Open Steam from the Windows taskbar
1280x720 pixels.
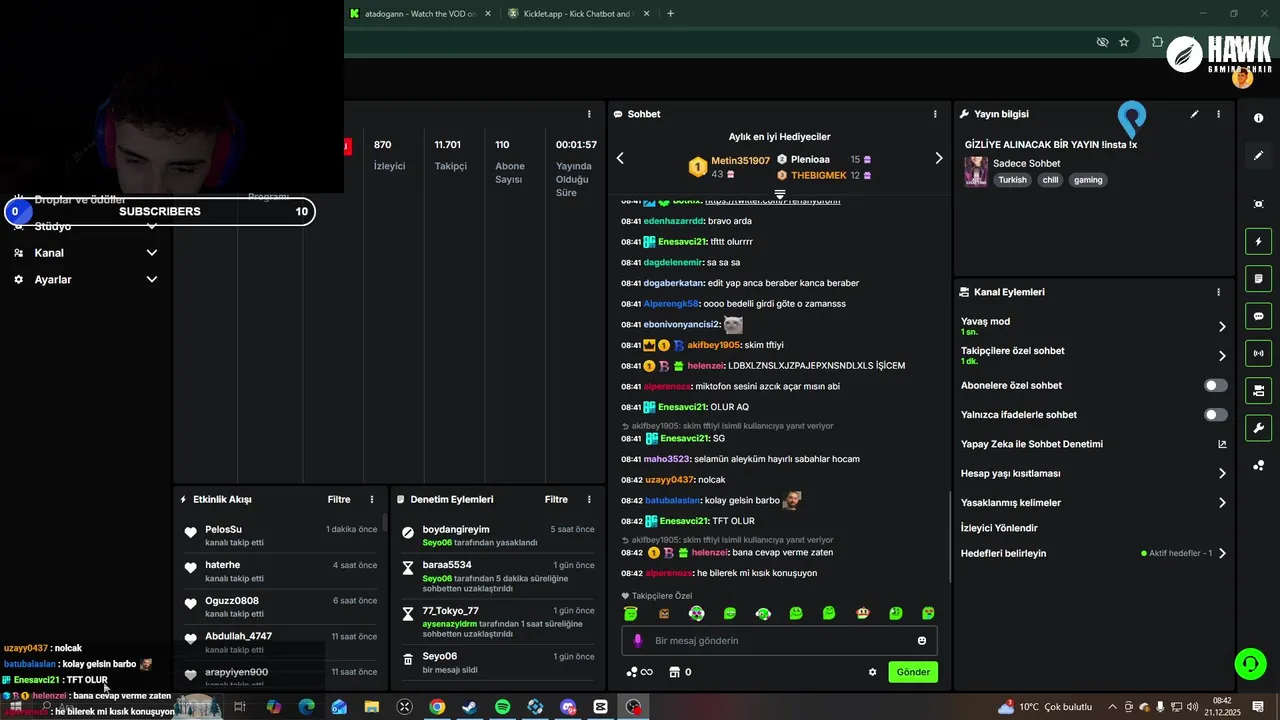coord(469,707)
